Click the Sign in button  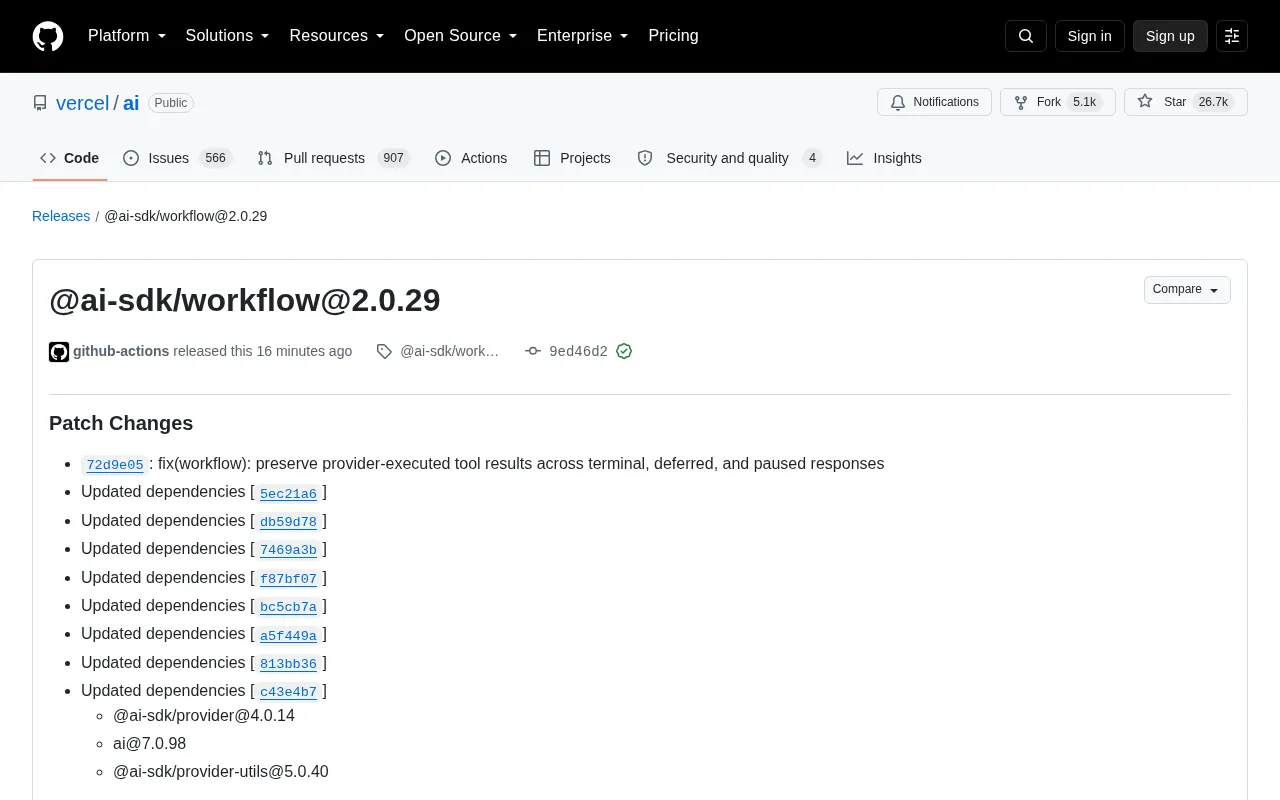tap(1089, 36)
